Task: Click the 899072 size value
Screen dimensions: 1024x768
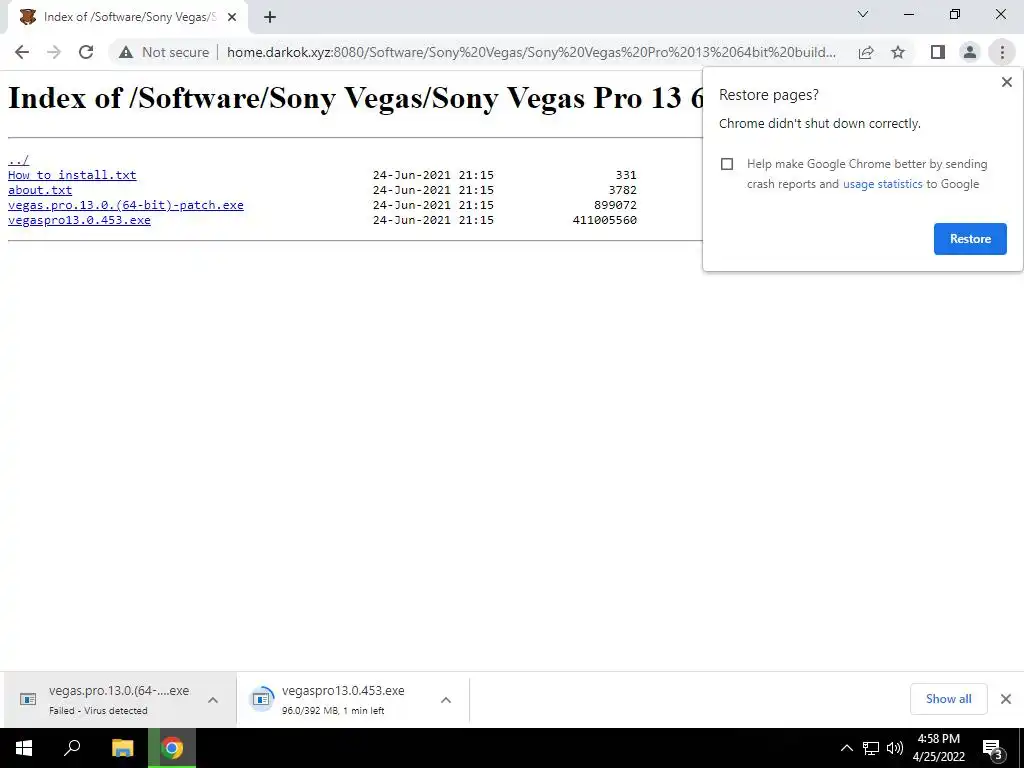Action: point(615,205)
